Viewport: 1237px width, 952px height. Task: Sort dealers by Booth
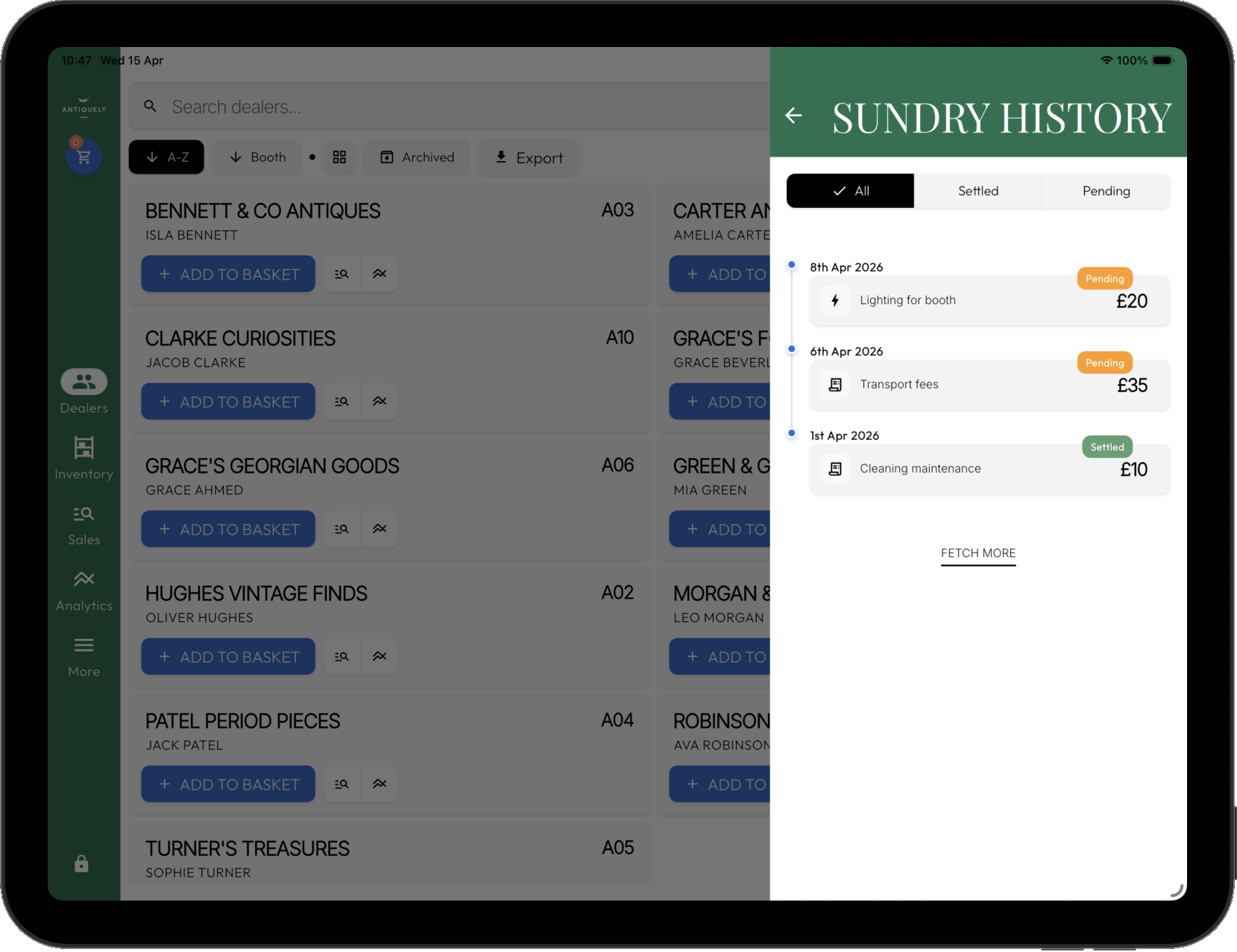point(257,157)
